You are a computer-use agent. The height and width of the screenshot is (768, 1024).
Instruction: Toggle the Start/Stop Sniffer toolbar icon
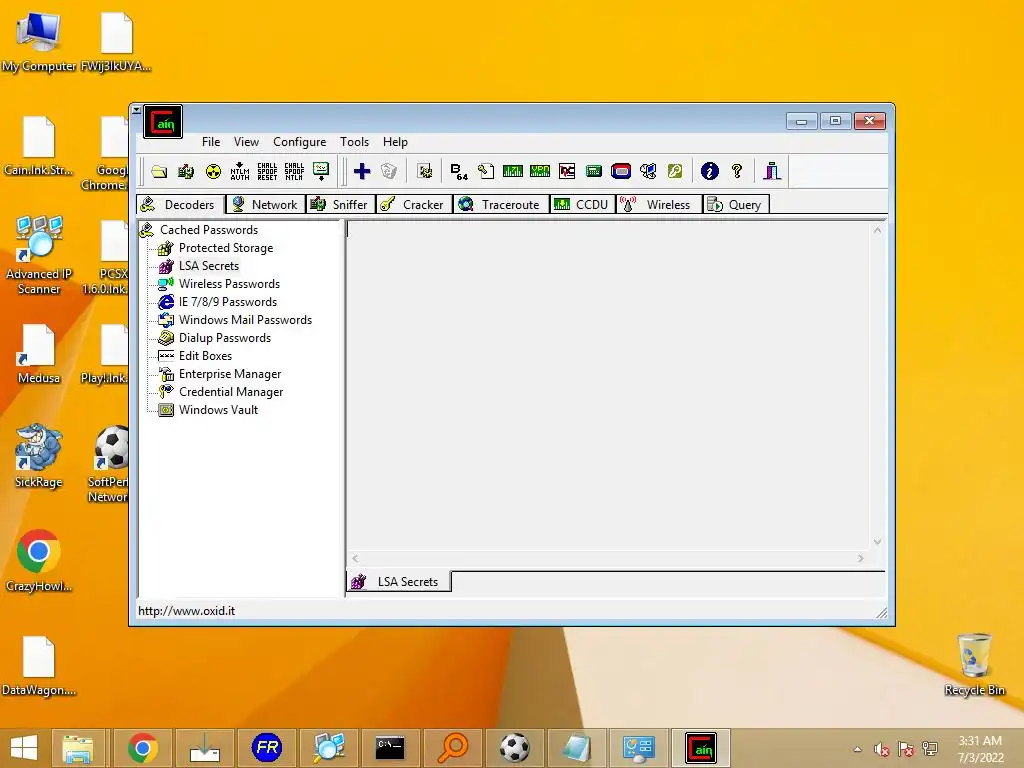tap(186, 172)
